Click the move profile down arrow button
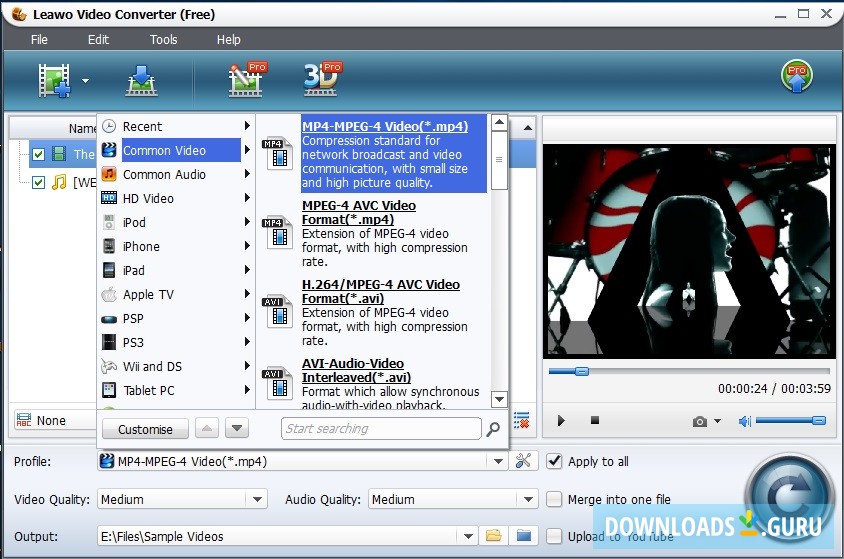The image size is (844, 559). tap(237, 429)
